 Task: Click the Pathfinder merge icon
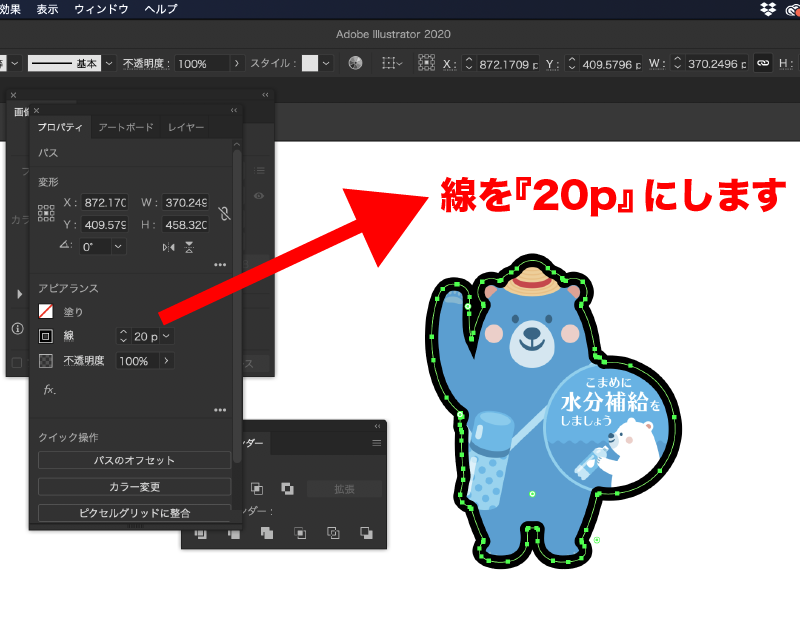coord(267,533)
